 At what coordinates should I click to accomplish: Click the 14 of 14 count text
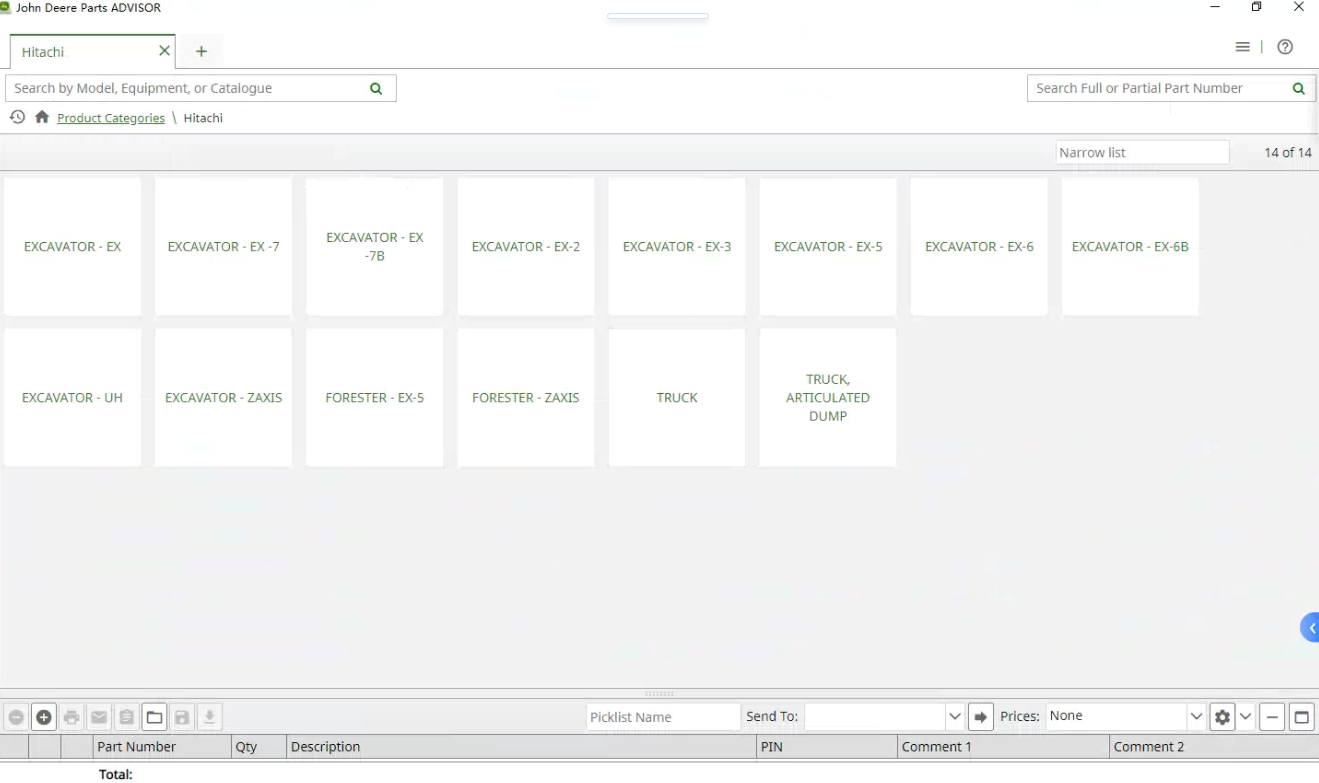click(1288, 152)
